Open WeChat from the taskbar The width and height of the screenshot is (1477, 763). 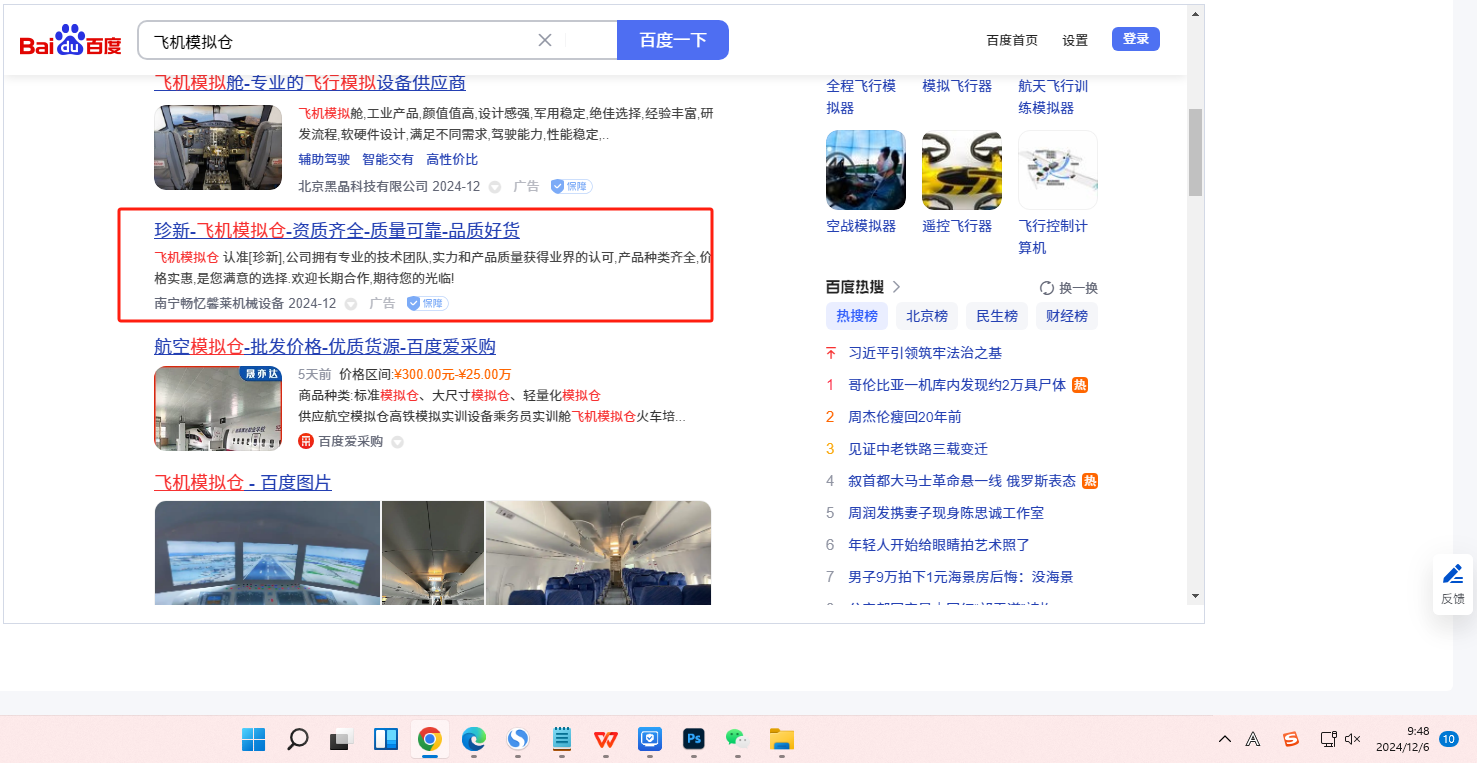[738, 740]
